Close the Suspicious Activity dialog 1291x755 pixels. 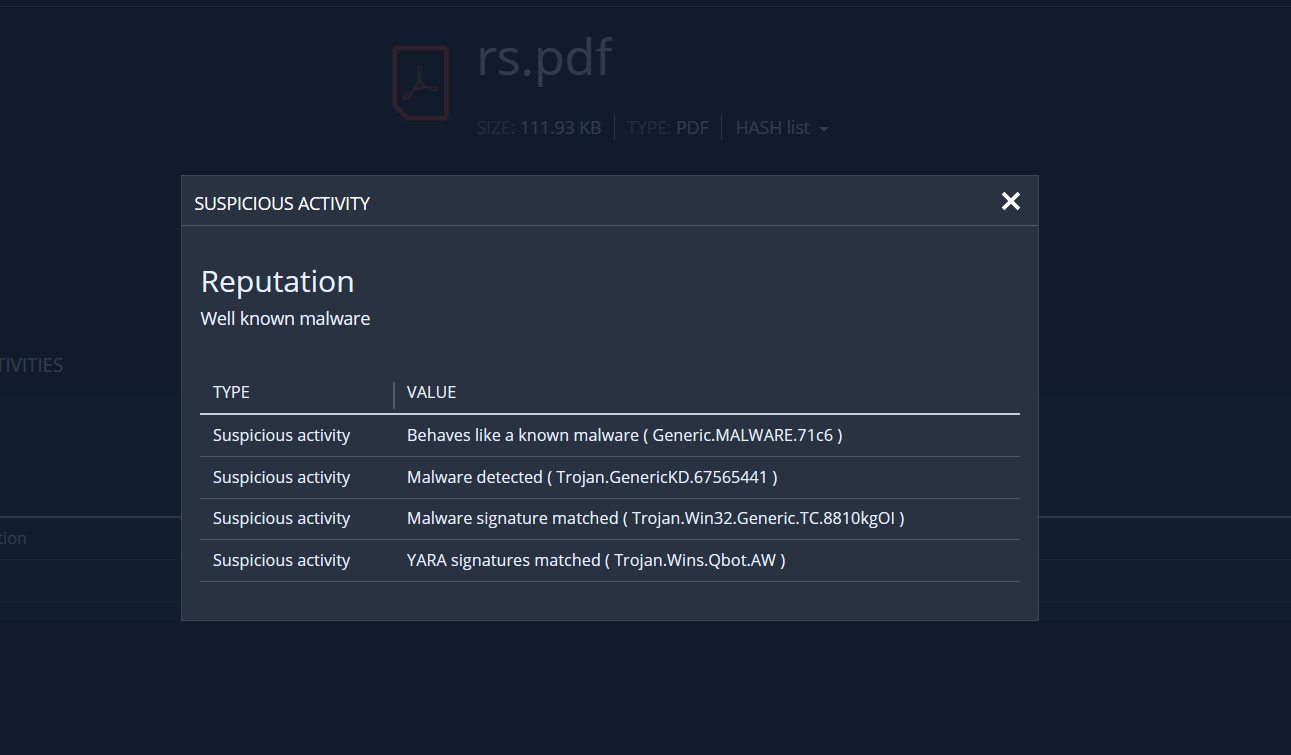(1010, 201)
